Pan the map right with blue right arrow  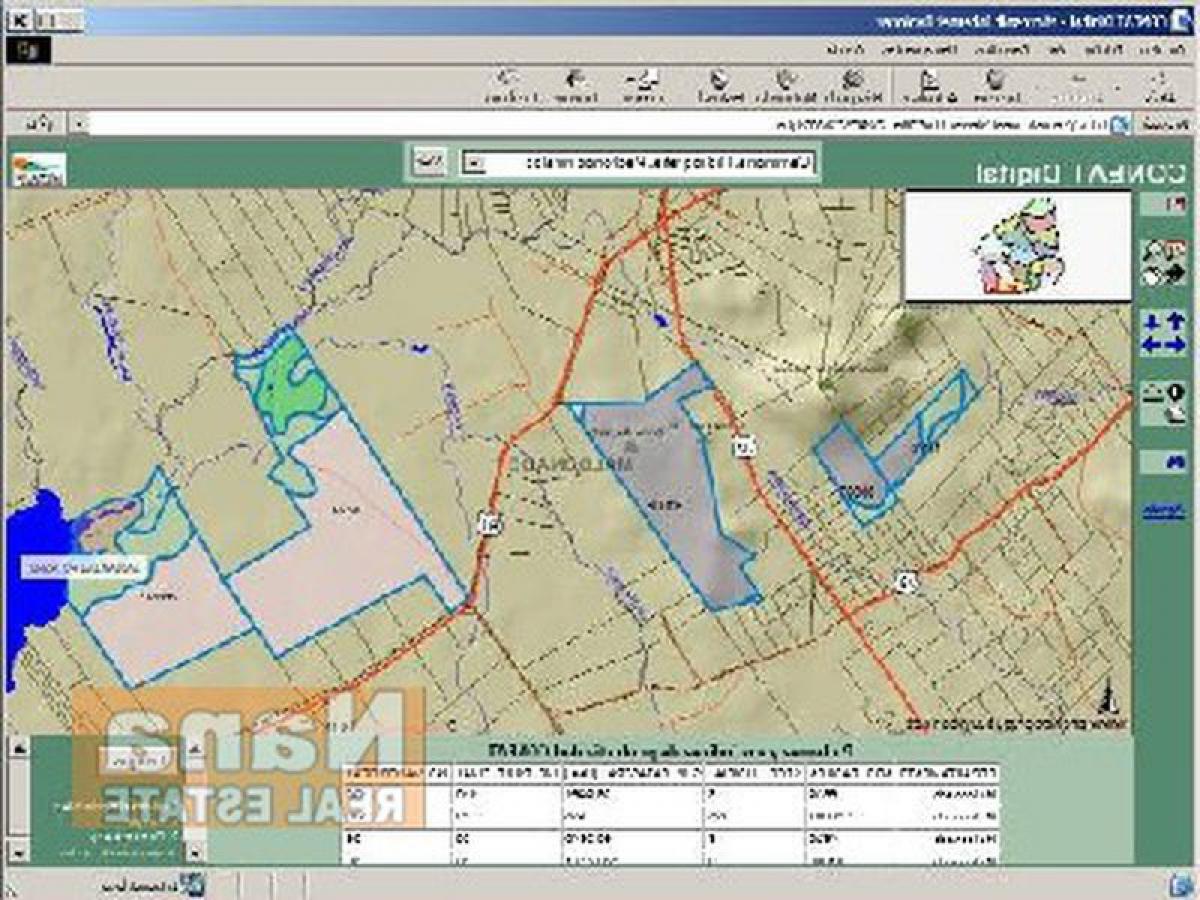pyautogui.click(x=1175, y=345)
